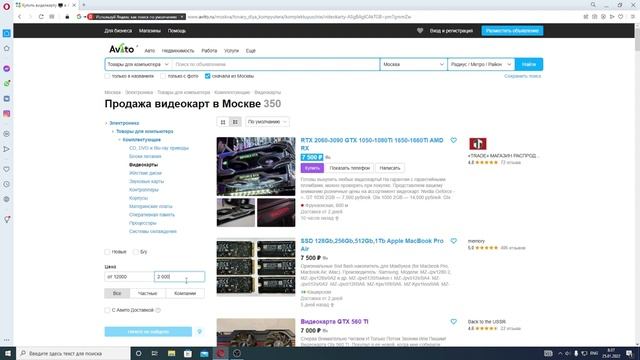Open 'Для бизнеса' menu item
This screenshot has height=360, width=640.
click(x=118, y=31)
